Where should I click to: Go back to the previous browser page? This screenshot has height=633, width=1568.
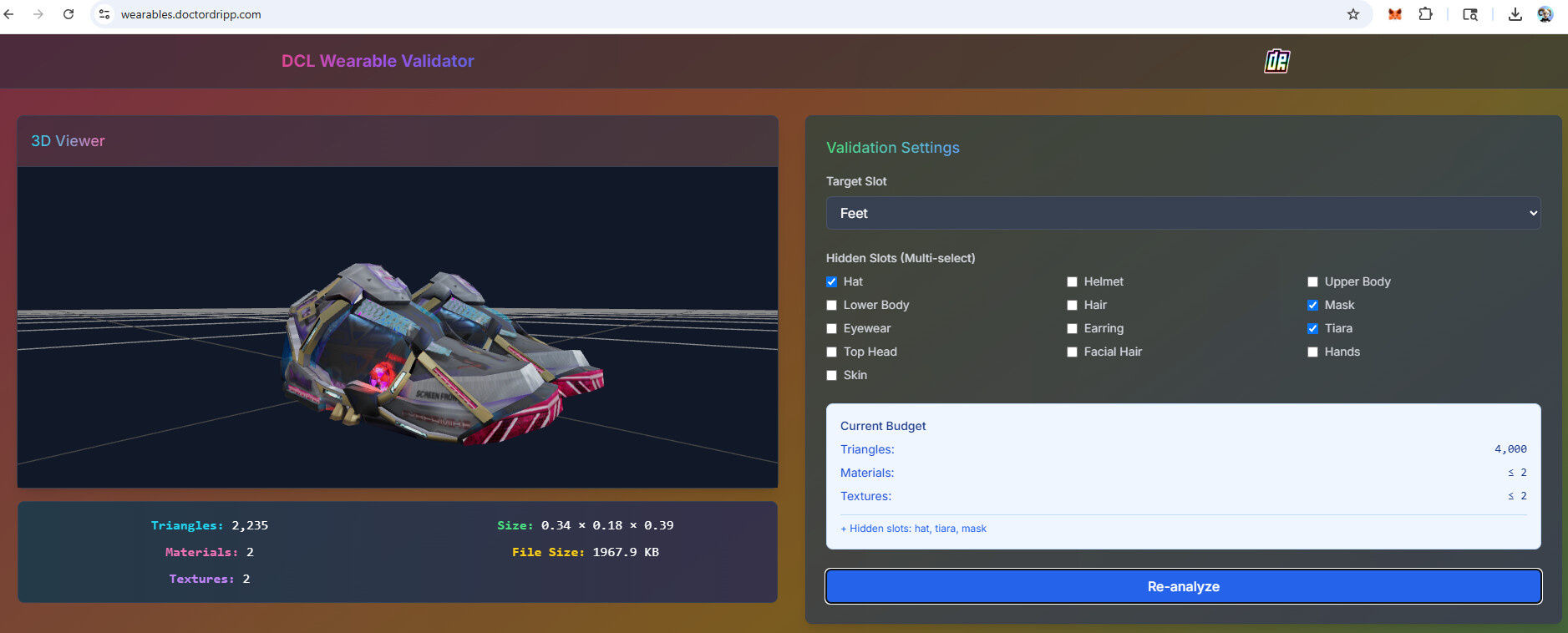pyautogui.click(x=9, y=14)
